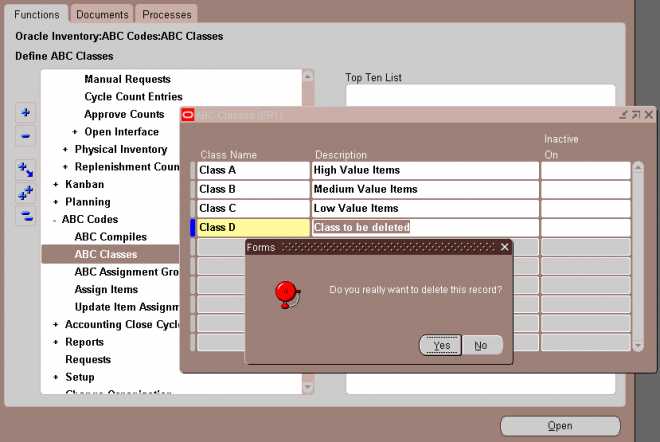Click ABC Classes scrollbar up arrow
Viewport: 660px width, 442px height.
pos(638,168)
